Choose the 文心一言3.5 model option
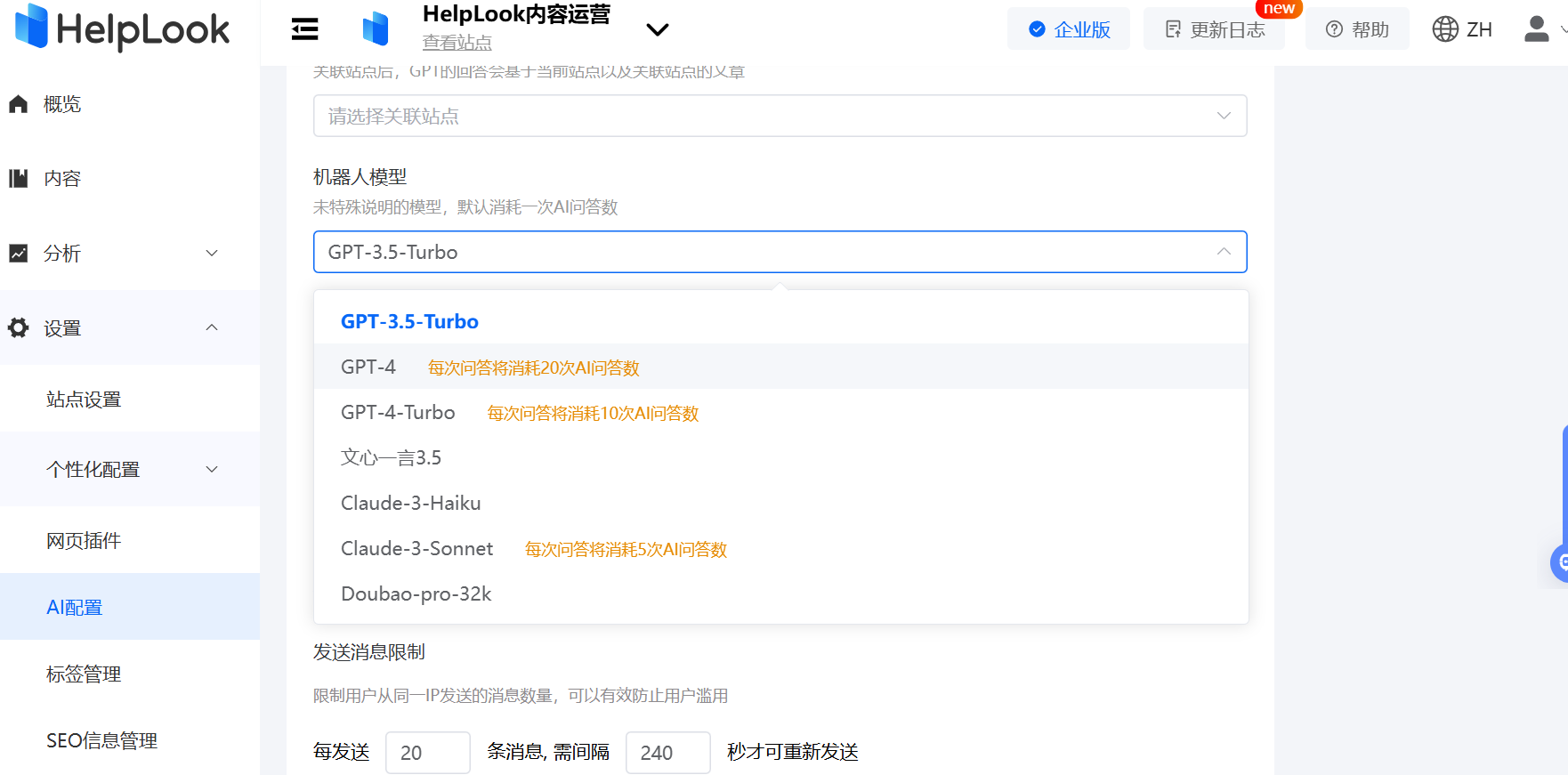Viewport: 1568px width, 775px height. coord(780,457)
